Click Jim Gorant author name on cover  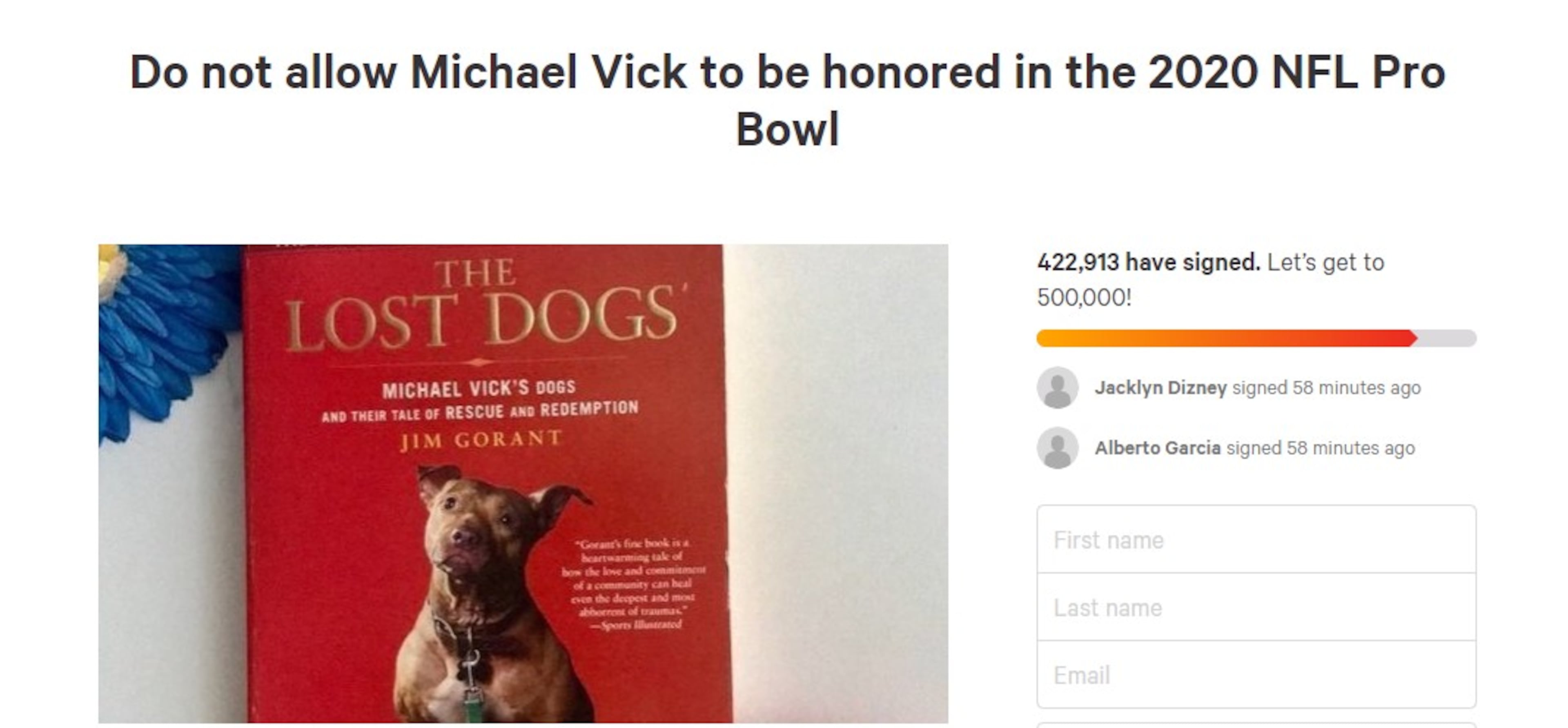[x=481, y=439]
